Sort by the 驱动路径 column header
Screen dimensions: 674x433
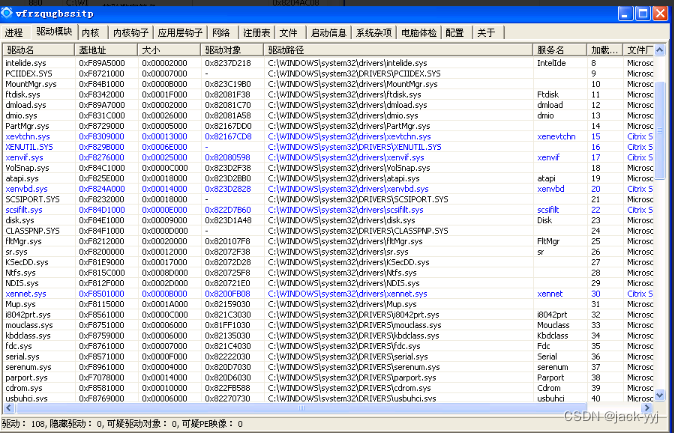398,50
